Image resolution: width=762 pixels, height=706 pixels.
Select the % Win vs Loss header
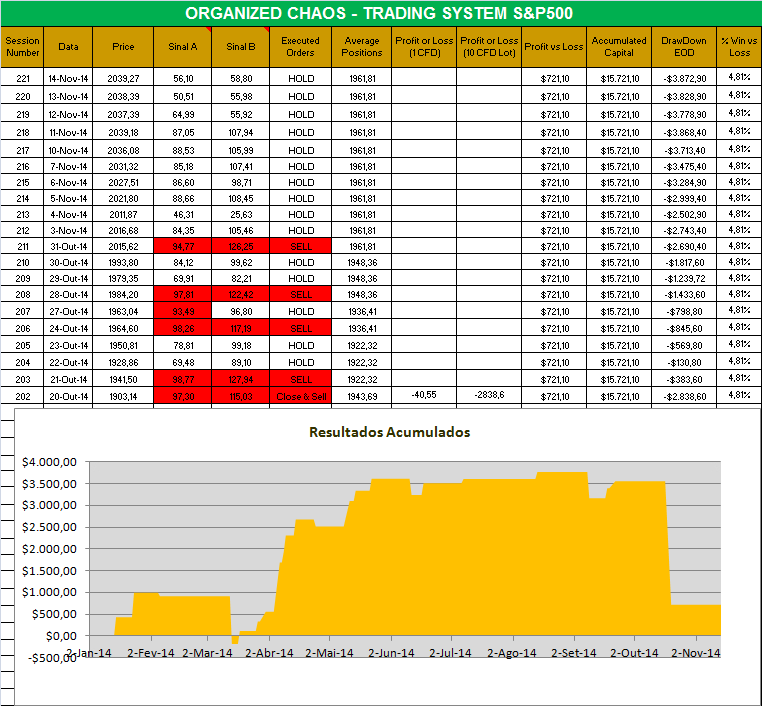point(739,47)
